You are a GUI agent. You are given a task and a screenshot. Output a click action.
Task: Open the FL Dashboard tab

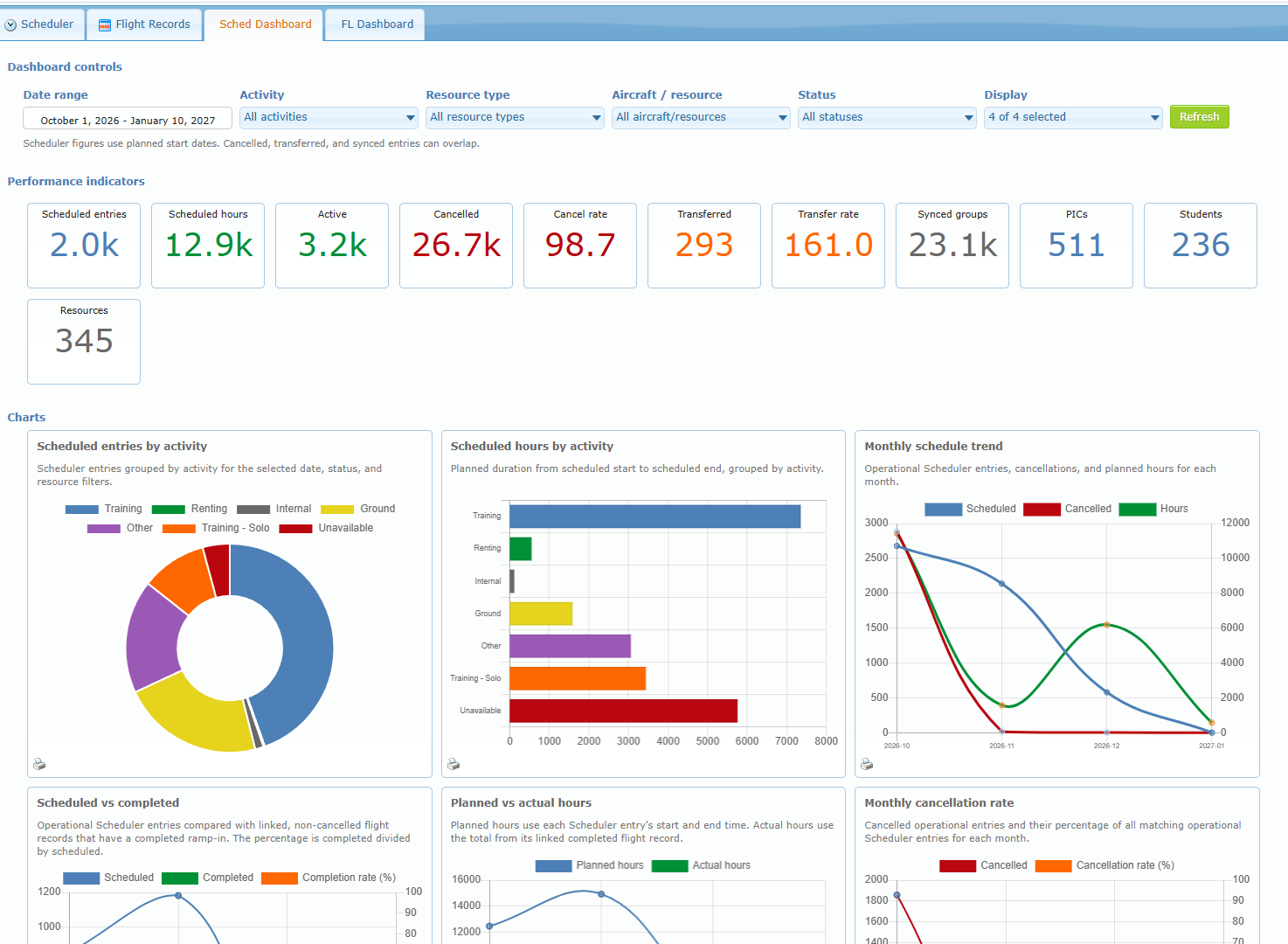tap(377, 24)
